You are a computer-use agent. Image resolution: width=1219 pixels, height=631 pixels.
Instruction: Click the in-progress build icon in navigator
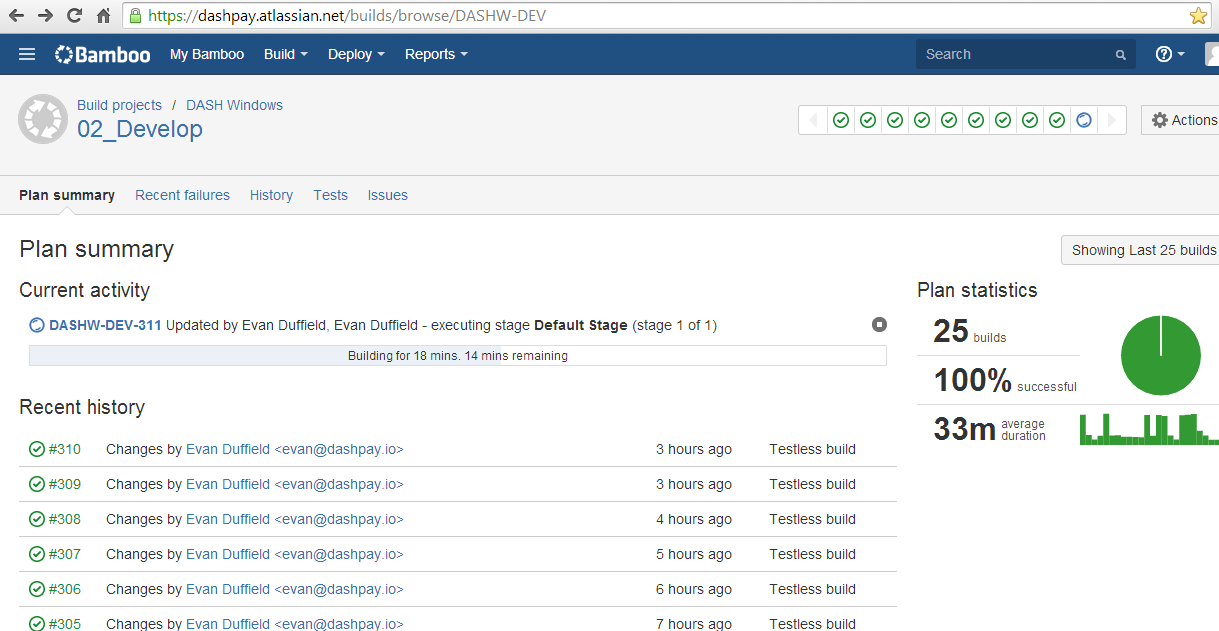[1084, 120]
